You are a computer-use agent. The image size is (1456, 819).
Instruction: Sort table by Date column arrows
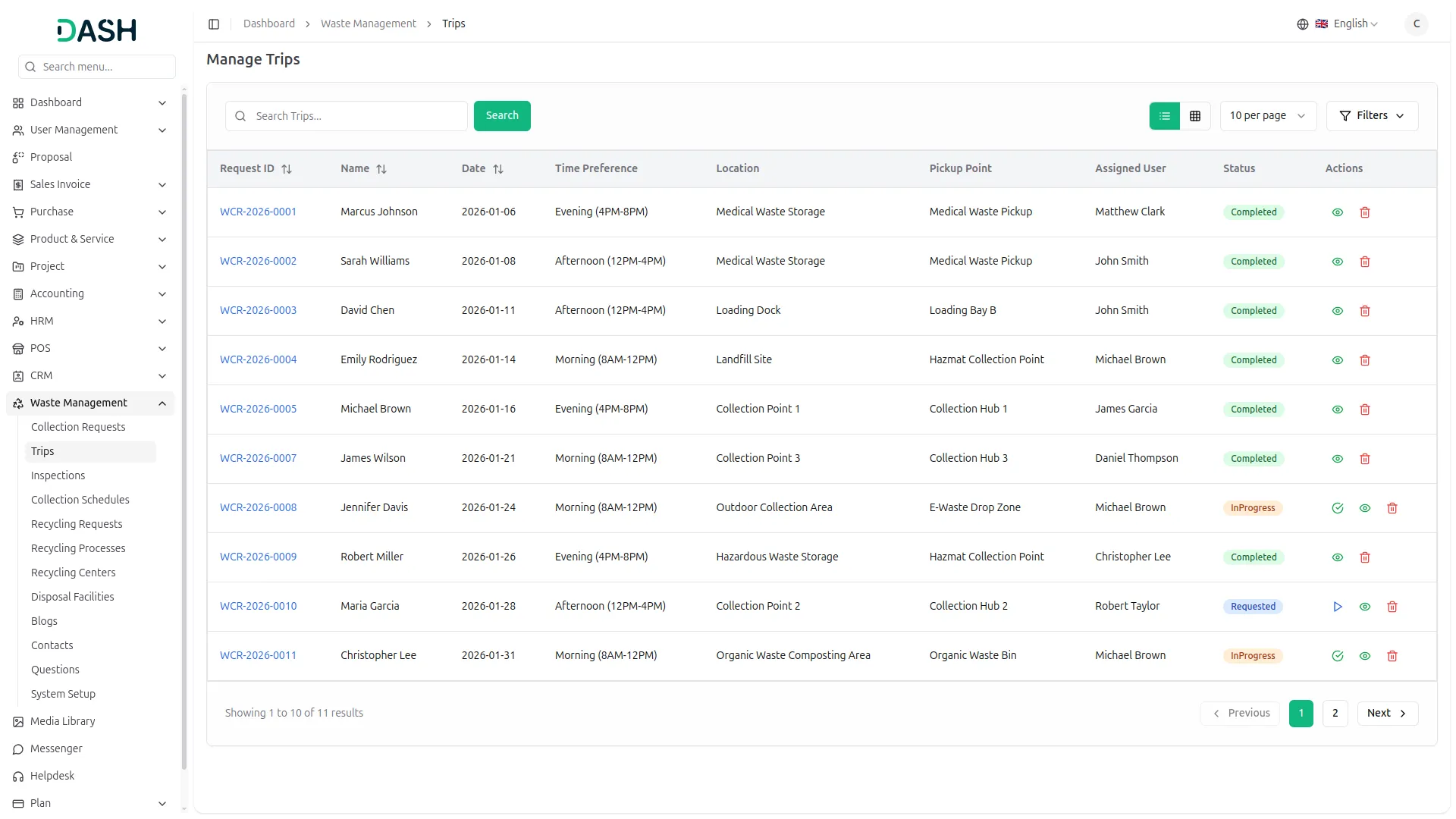tap(498, 169)
